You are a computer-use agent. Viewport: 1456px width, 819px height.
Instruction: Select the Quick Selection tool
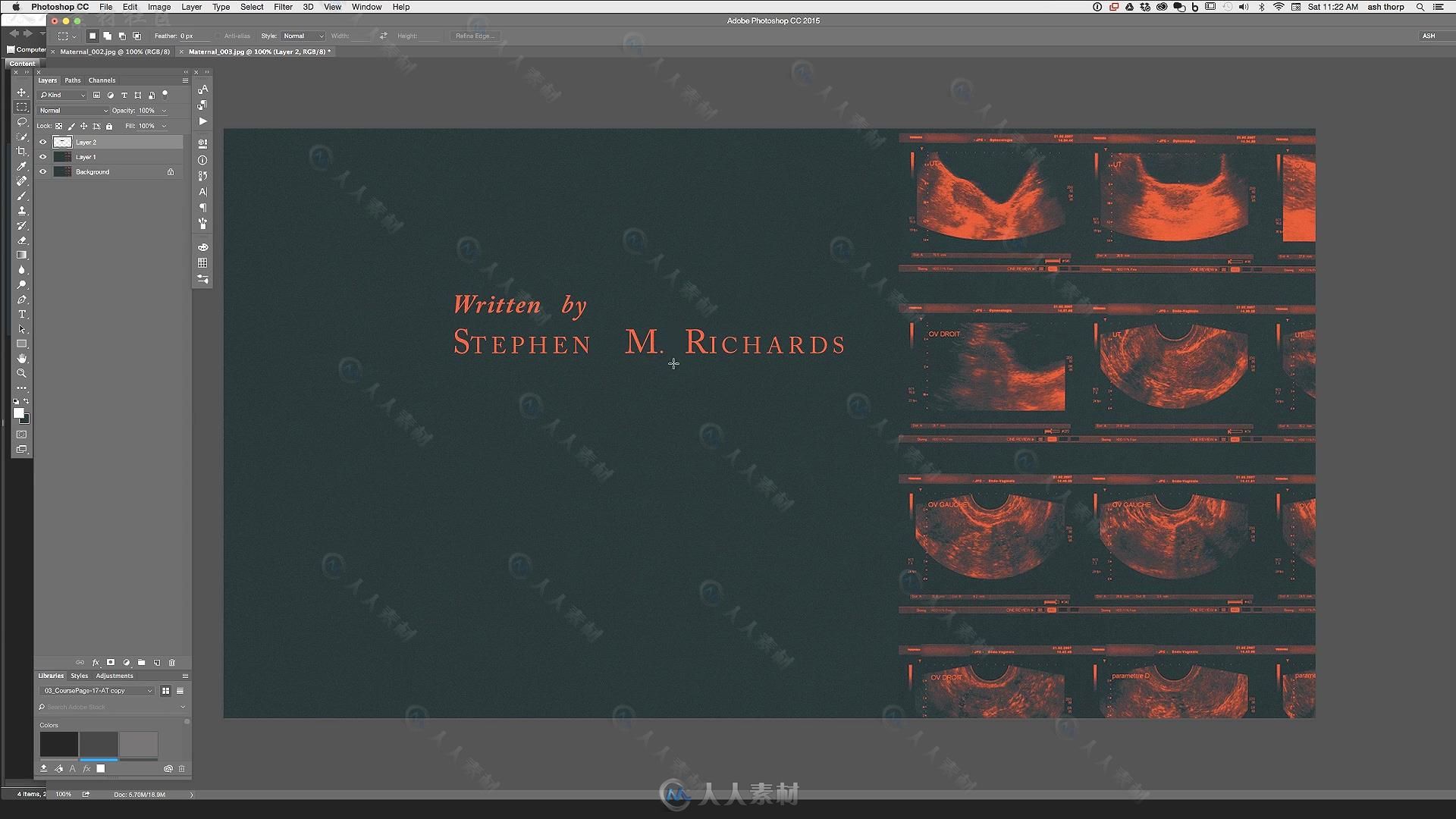click(22, 136)
